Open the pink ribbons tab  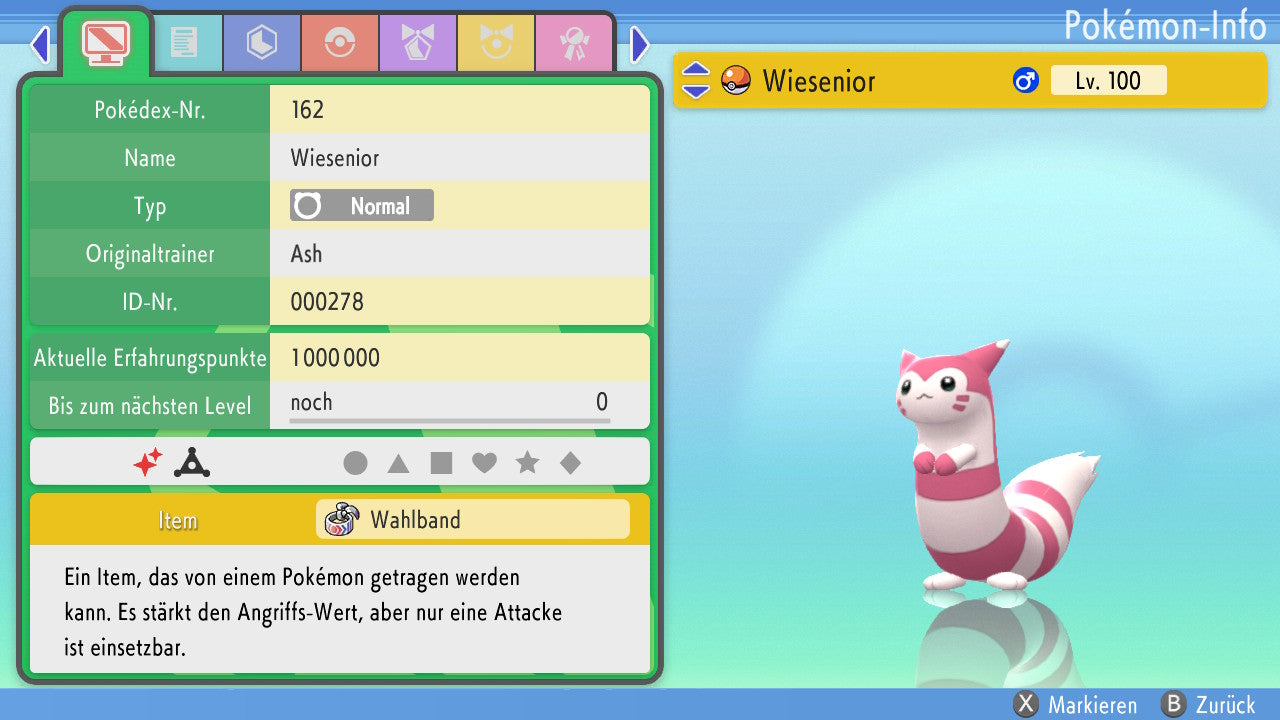(x=574, y=42)
